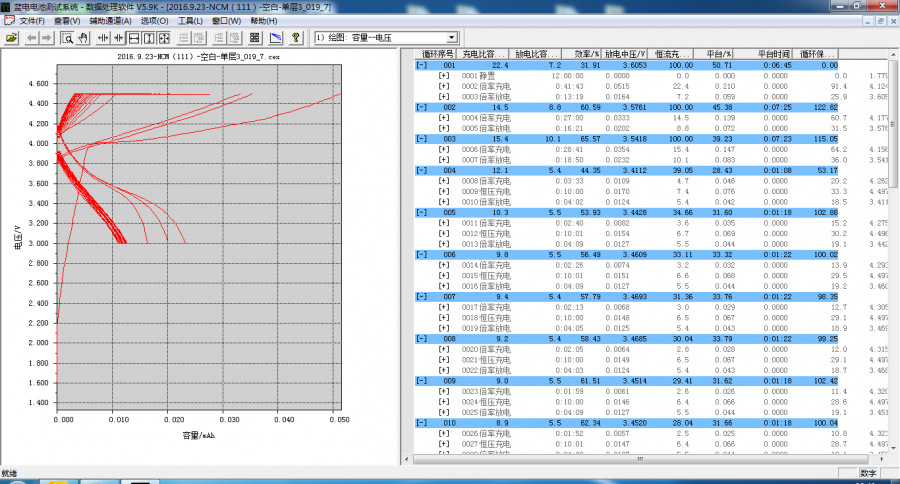900x484 pixels.
Task: Collapse cycle 007 row
Action: point(422,297)
